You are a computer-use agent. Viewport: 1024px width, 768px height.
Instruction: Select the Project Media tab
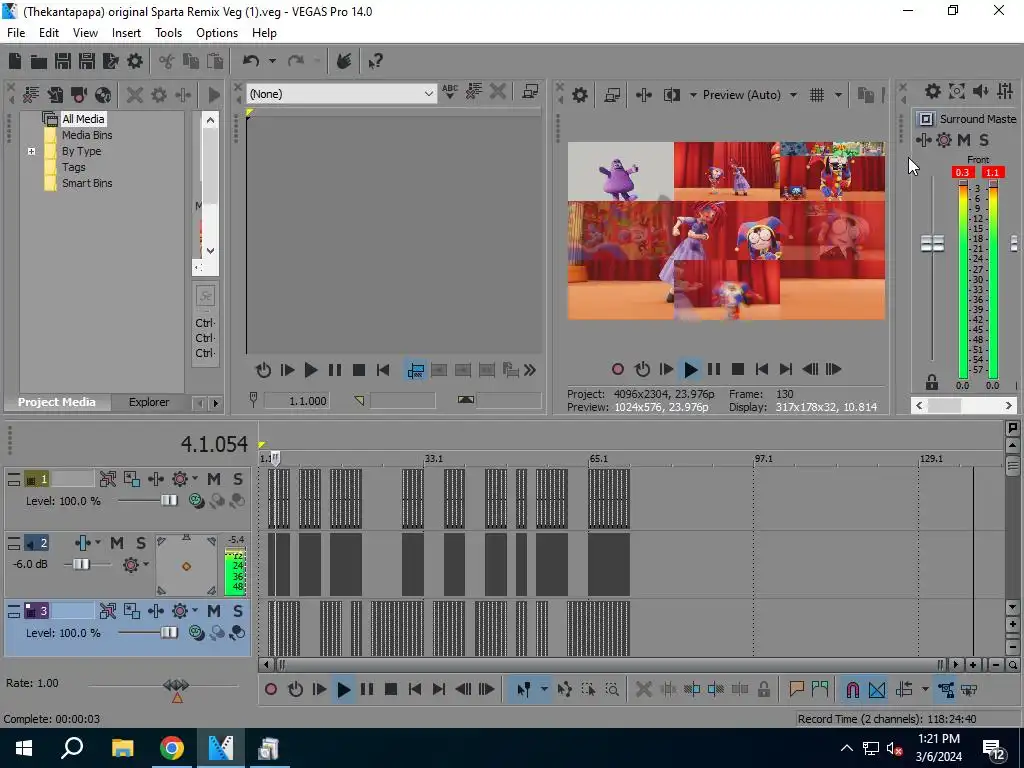[x=57, y=402]
